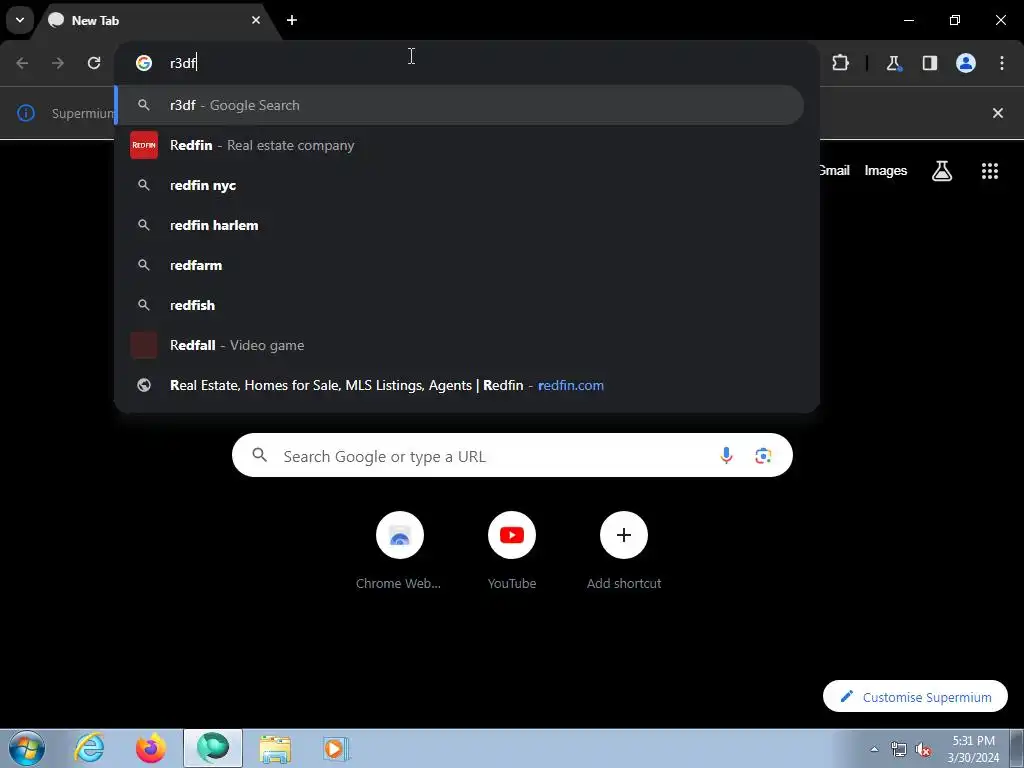This screenshot has width=1024, height=768.
Task: Open the Images link
Action: click(886, 170)
